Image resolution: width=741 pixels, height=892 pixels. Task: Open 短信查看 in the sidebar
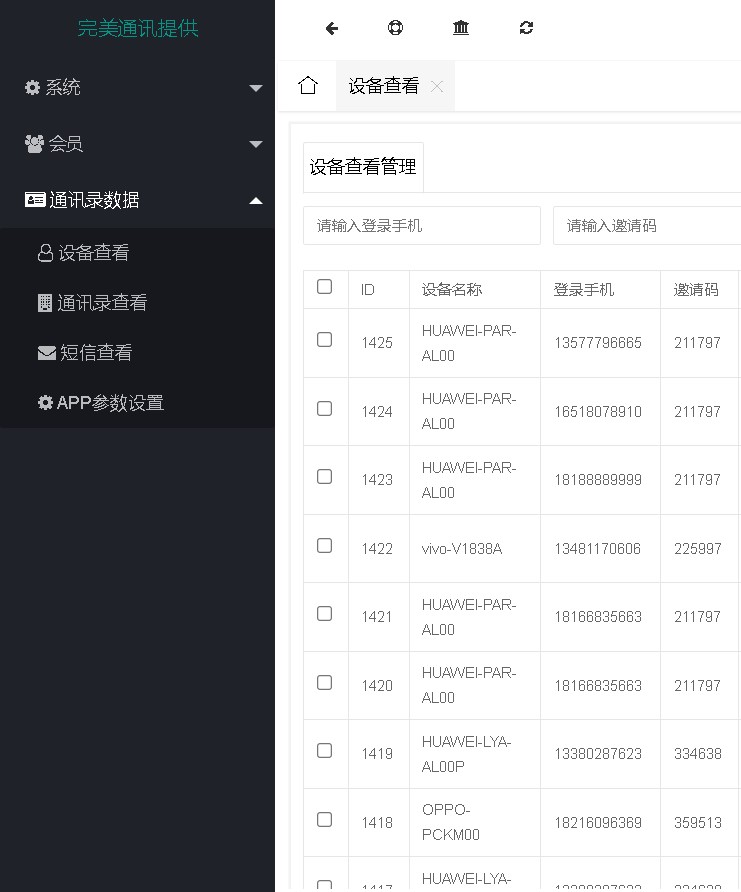[137, 353]
